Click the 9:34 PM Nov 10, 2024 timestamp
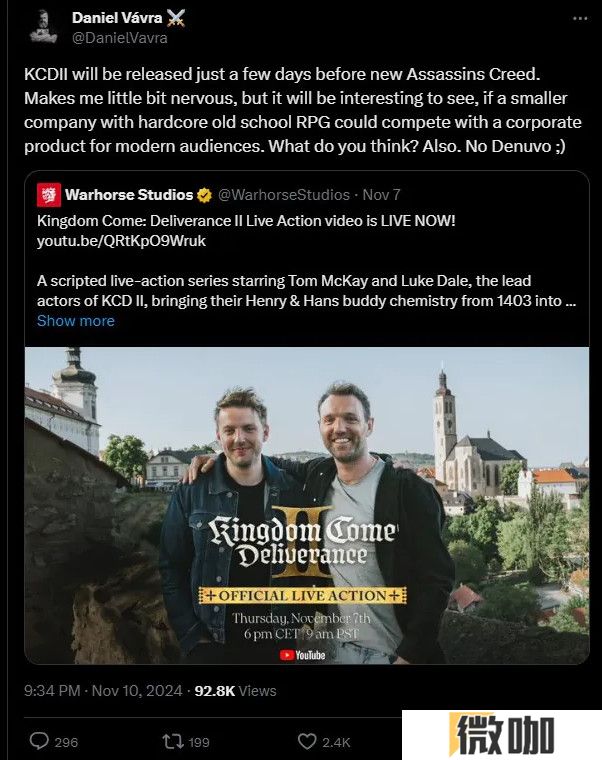The width and height of the screenshot is (602, 760). tap(103, 691)
